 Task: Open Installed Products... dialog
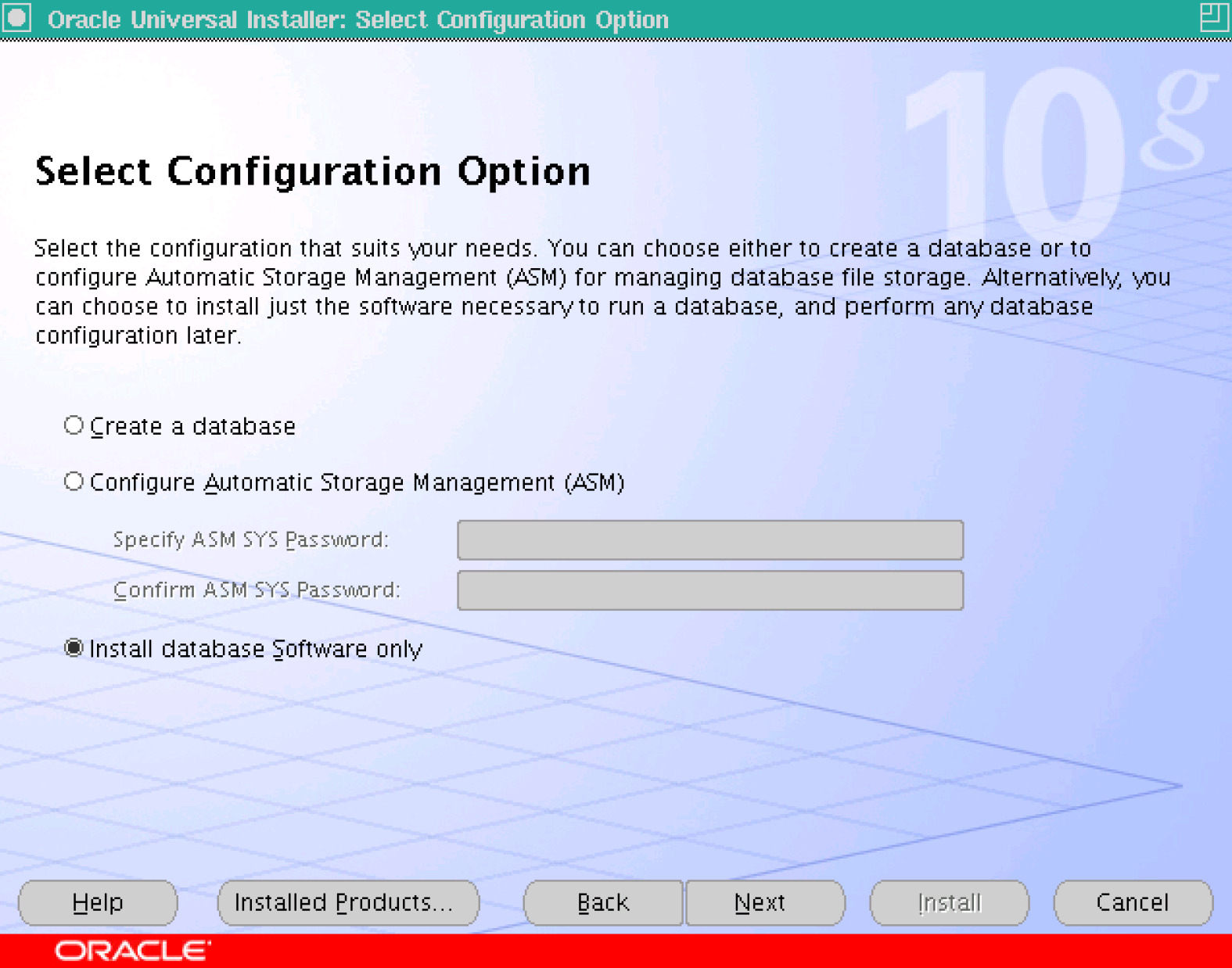tap(348, 903)
